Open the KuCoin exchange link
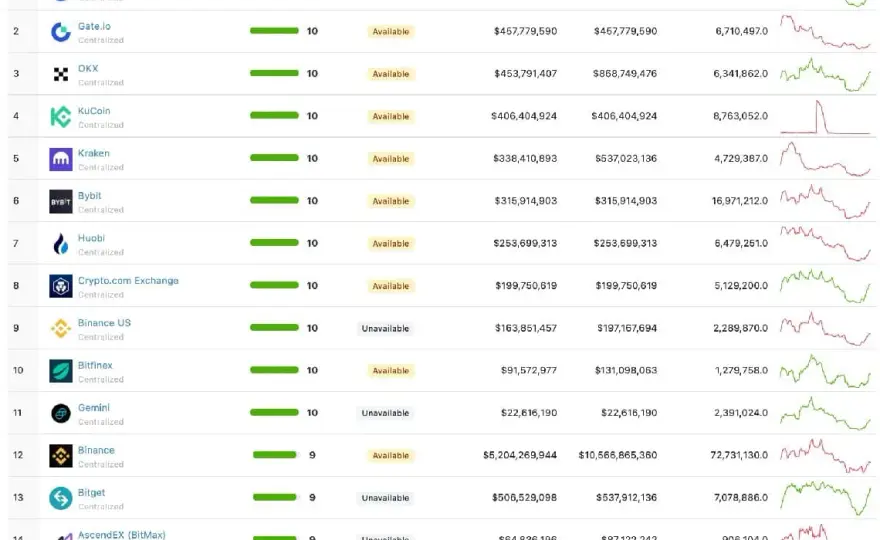The width and height of the screenshot is (880, 540). point(94,111)
